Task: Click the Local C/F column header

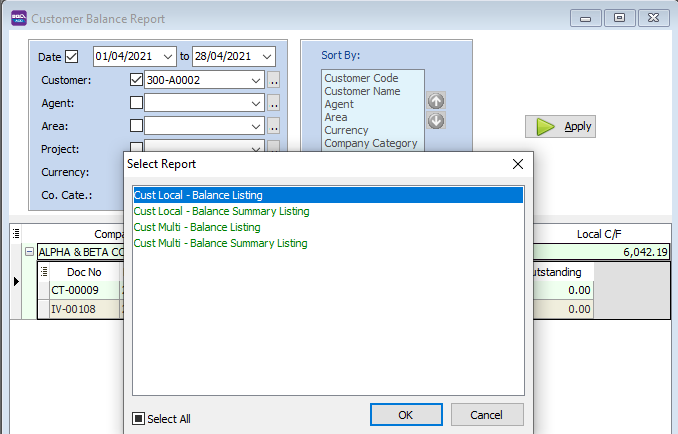Action: point(599,234)
